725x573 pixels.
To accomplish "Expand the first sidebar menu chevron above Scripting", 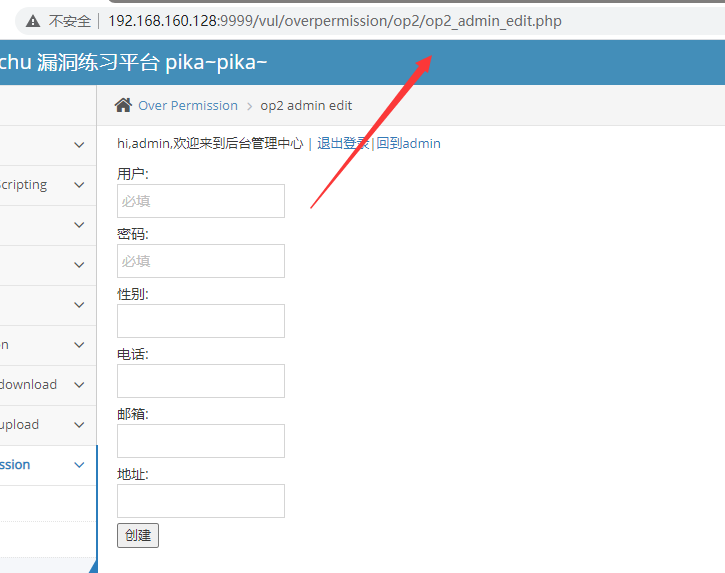I will [79, 145].
